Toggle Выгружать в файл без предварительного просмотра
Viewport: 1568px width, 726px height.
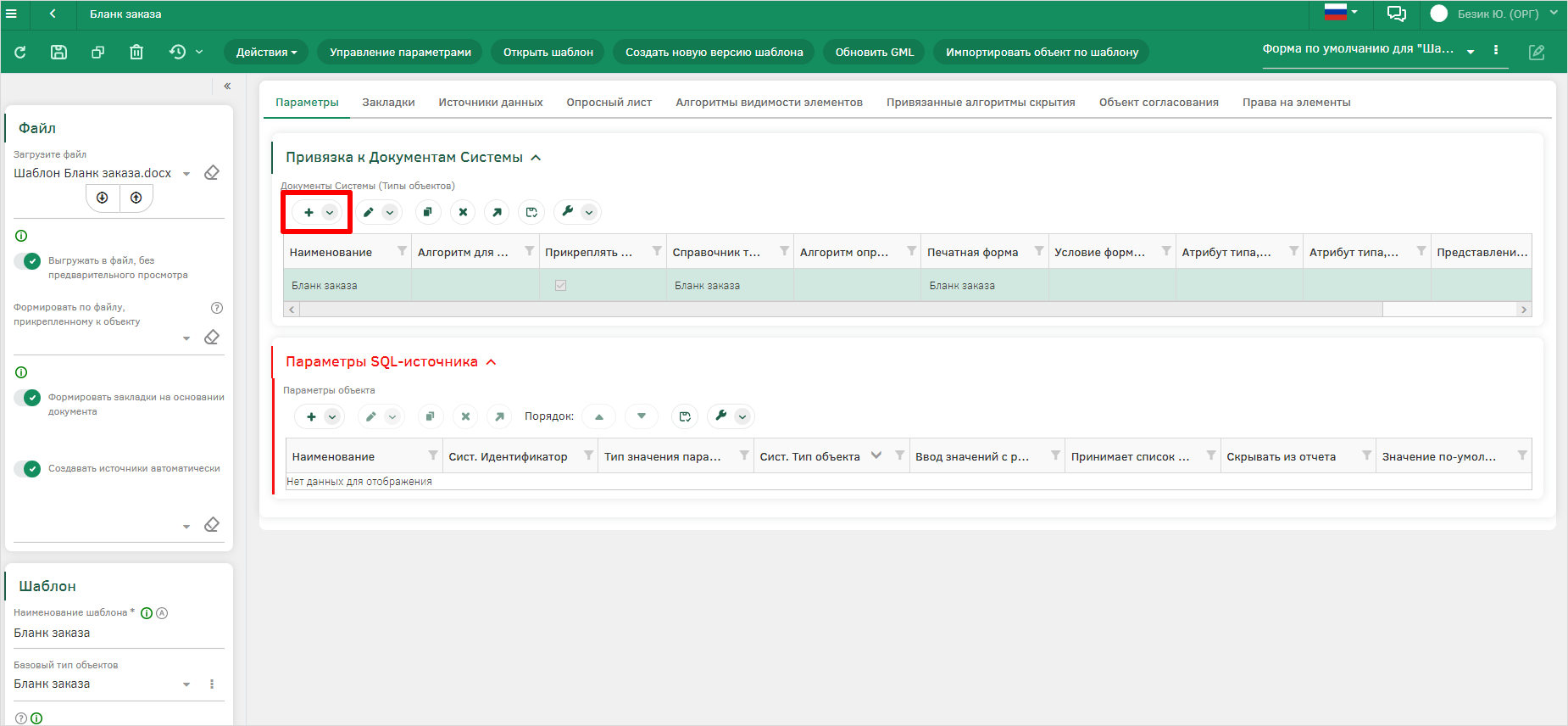coord(27,261)
